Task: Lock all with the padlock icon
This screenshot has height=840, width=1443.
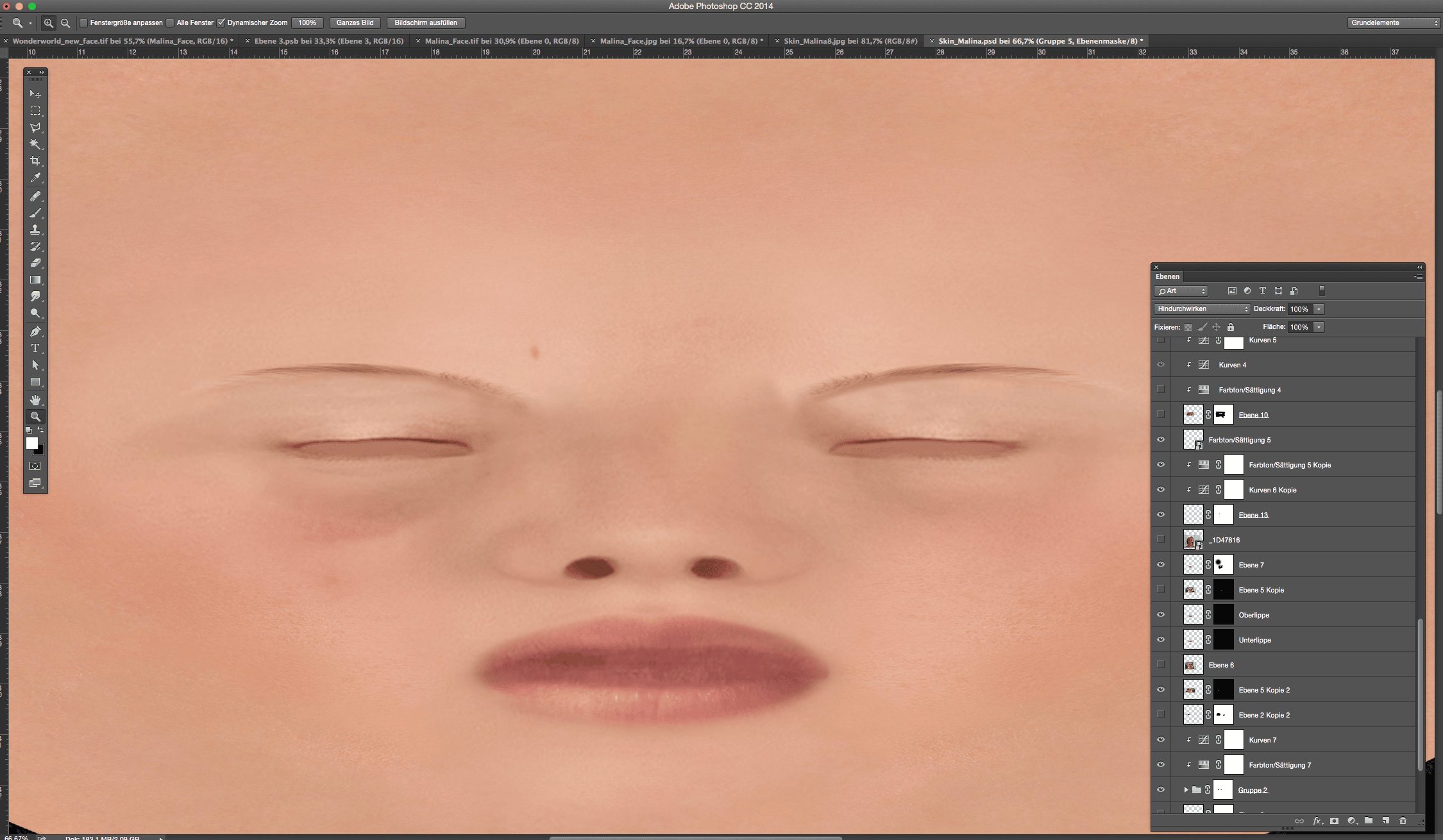Action: coord(1231,327)
